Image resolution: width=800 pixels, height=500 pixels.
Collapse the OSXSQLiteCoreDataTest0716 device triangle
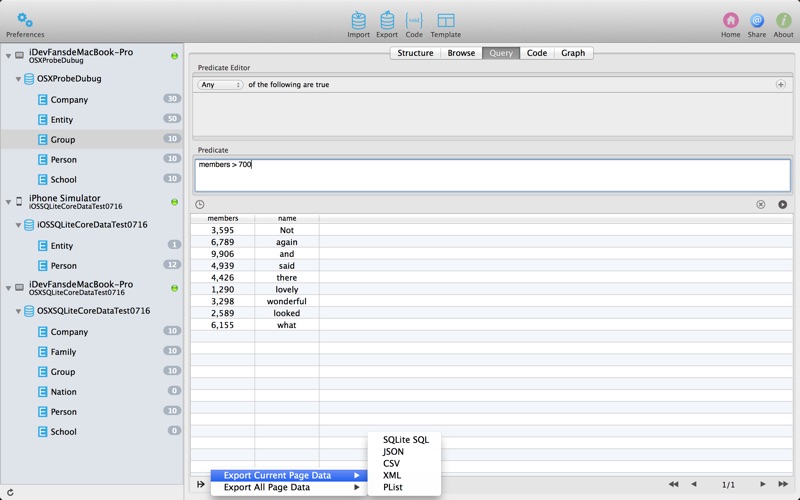(8, 288)
